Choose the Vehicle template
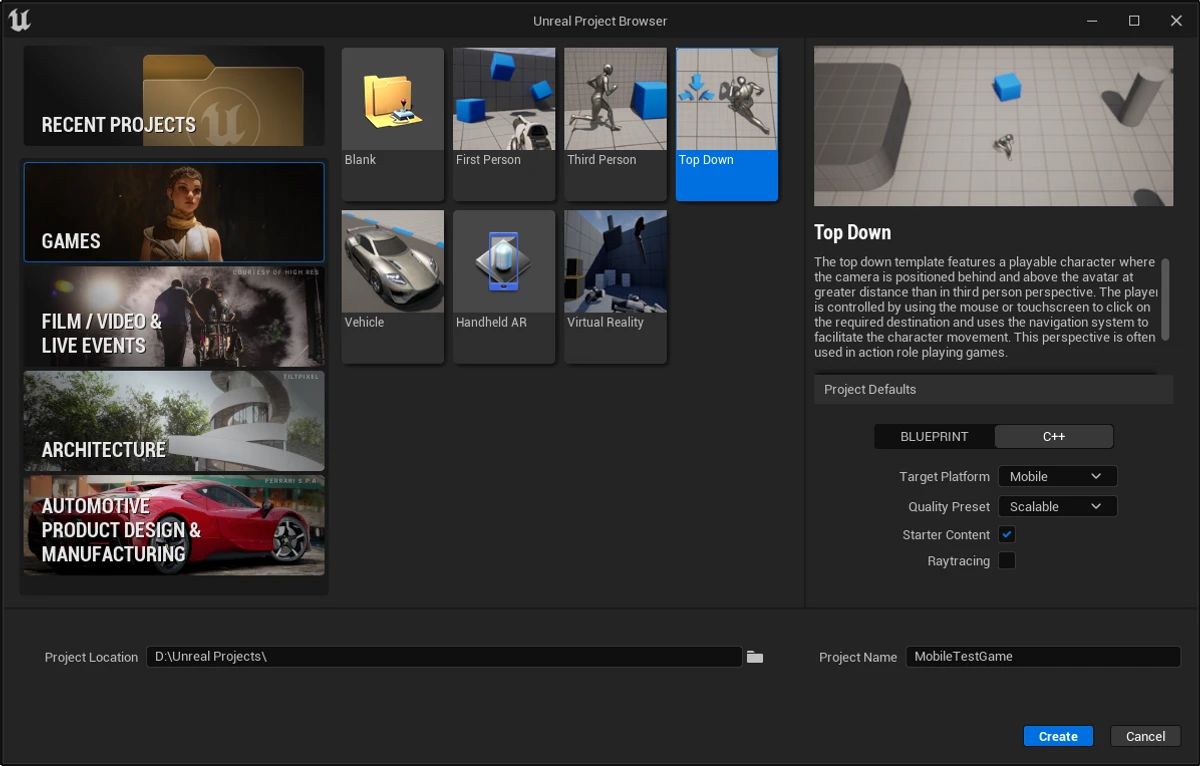Viewport: 1200px width, 766px height. coord(393,286)
